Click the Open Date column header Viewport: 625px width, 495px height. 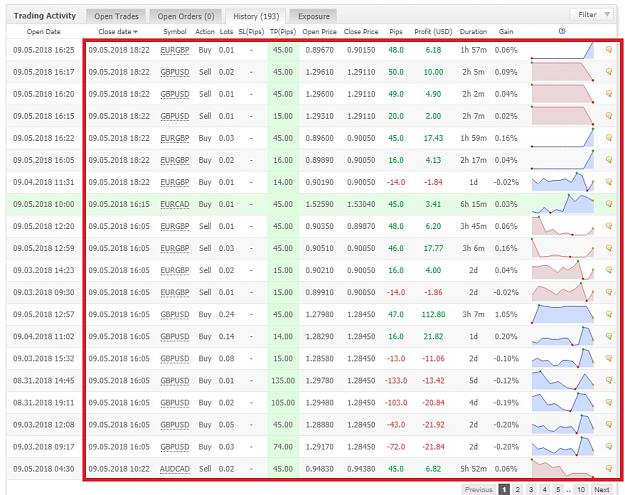pyautogui.click(x=43, y=31)
